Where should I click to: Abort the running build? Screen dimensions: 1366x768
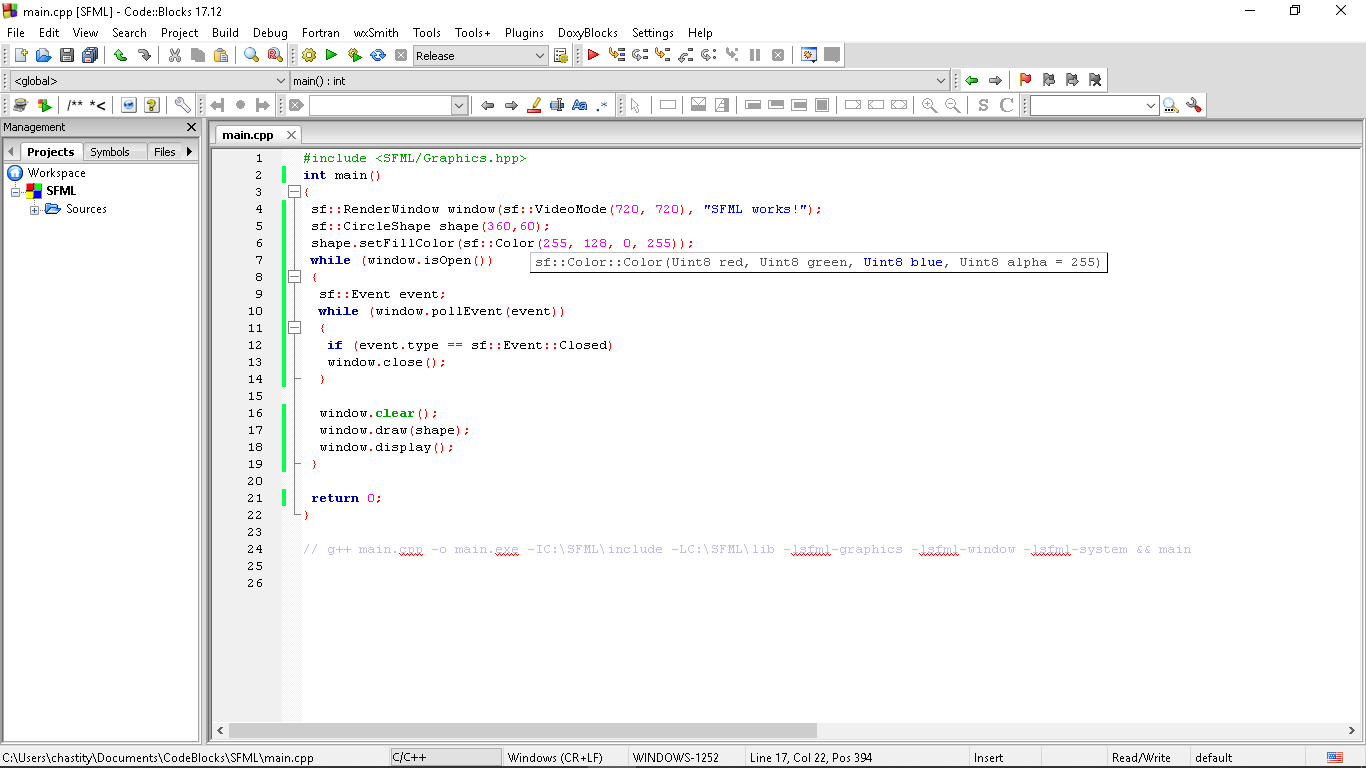click(400, 55)
